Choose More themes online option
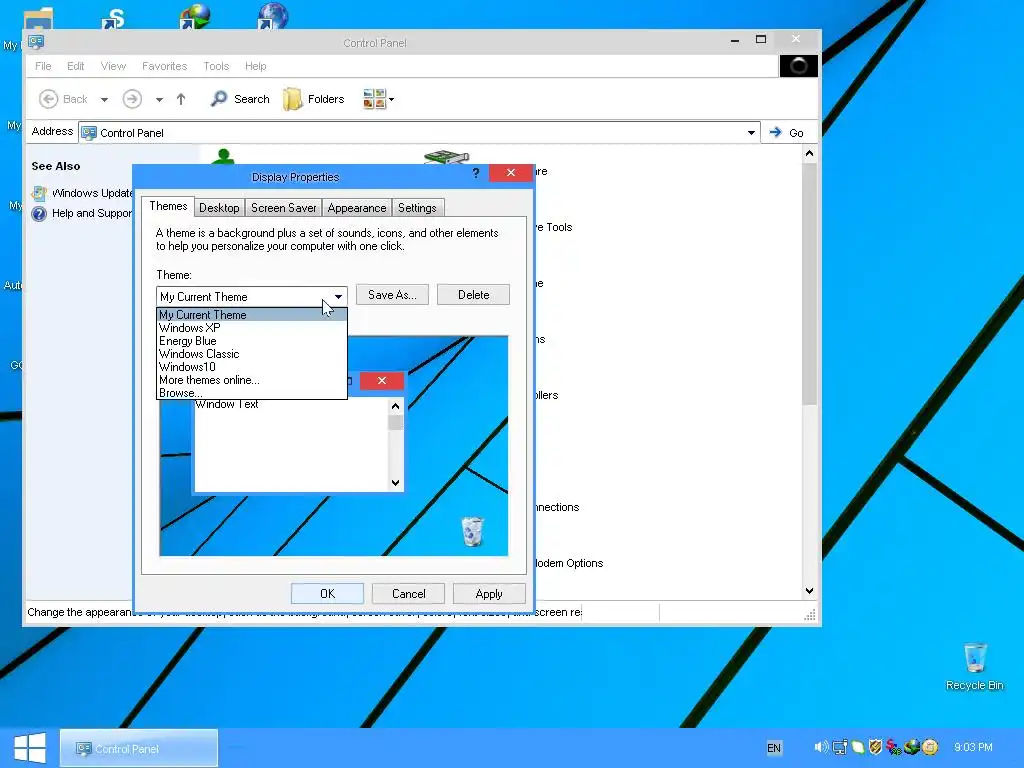Screen dimensions: 1024x768 point(251,380)
